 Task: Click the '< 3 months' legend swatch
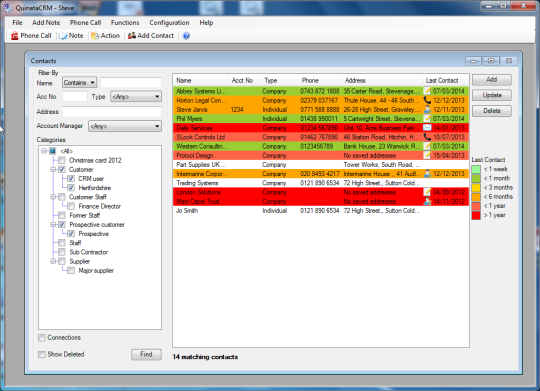pyautogui.click(x=476, y=187)
